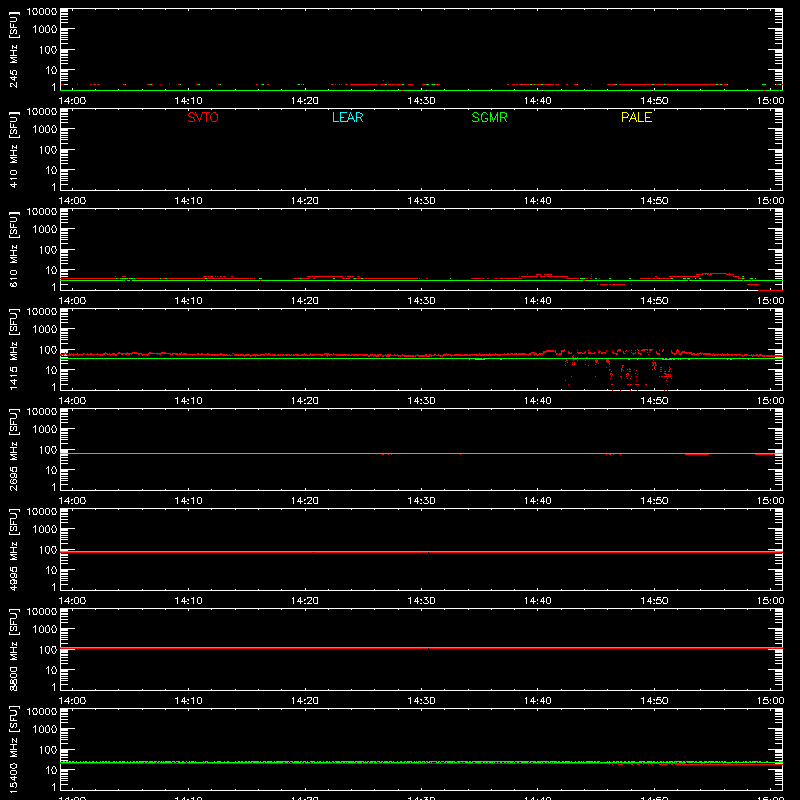The width and height of the screenshot is (800, 800).
Task: Click 14:30 time label under 410 MHz panel
Action: pyautogui.click(x=421, y=201)
